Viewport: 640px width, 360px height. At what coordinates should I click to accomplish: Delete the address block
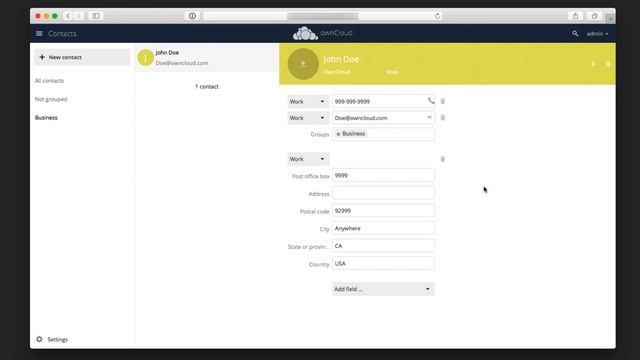coord(442,159)
